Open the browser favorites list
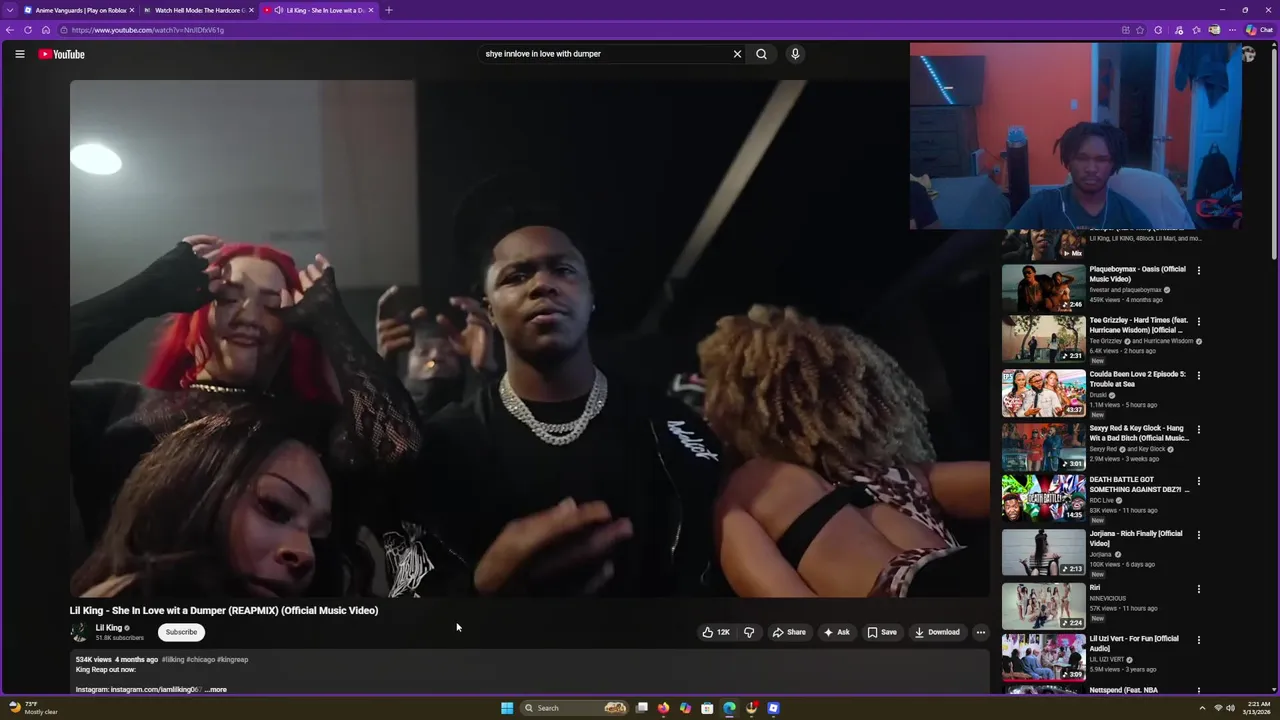This screenshot has width=1280, height=720. point(1196,30)
